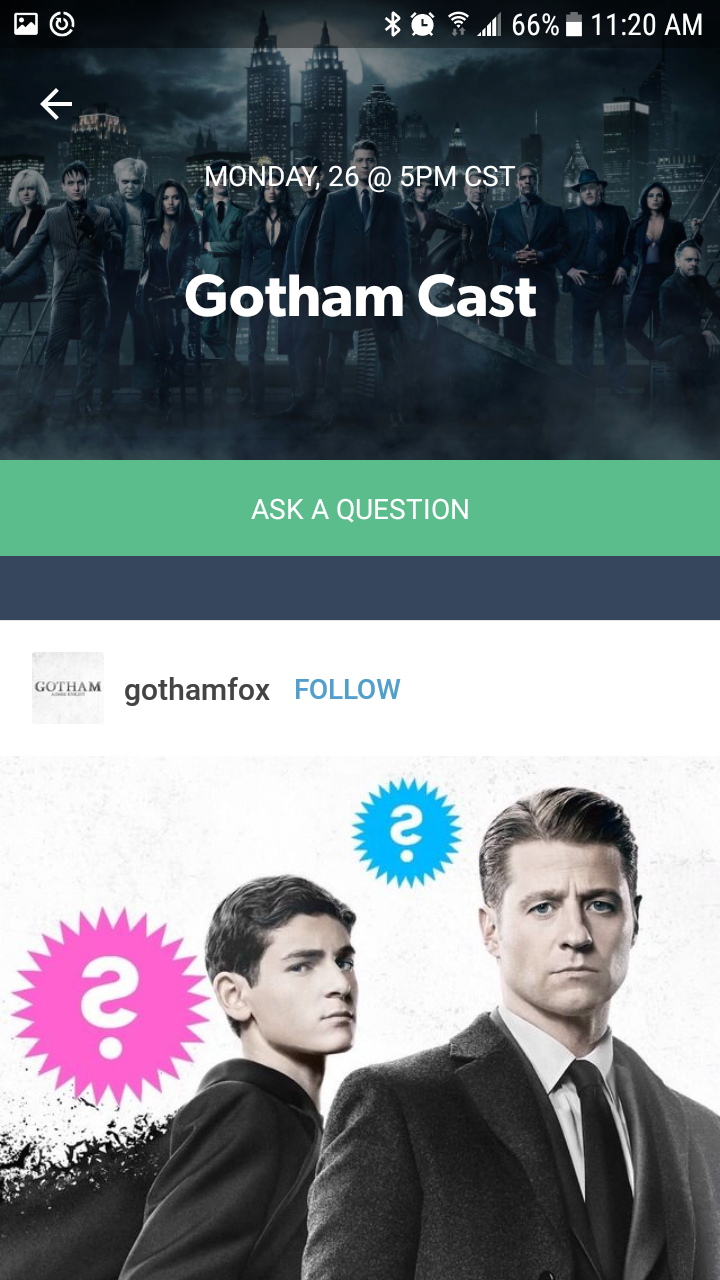The image size is (720, 1280).
Task: Tap the Wi-Fi signal icon
Action: click(458, 24)
